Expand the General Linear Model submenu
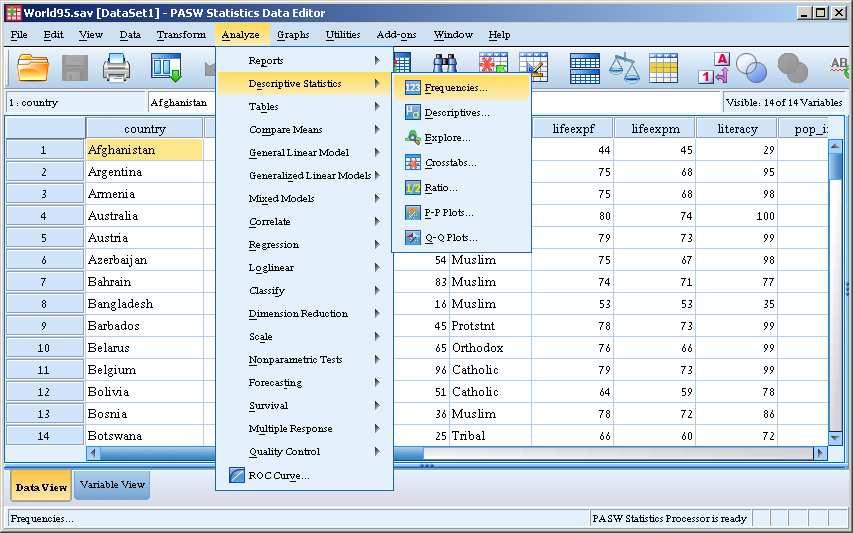Image resolution: width=853 pixels, height=533 pixels. tap(305, 152)
